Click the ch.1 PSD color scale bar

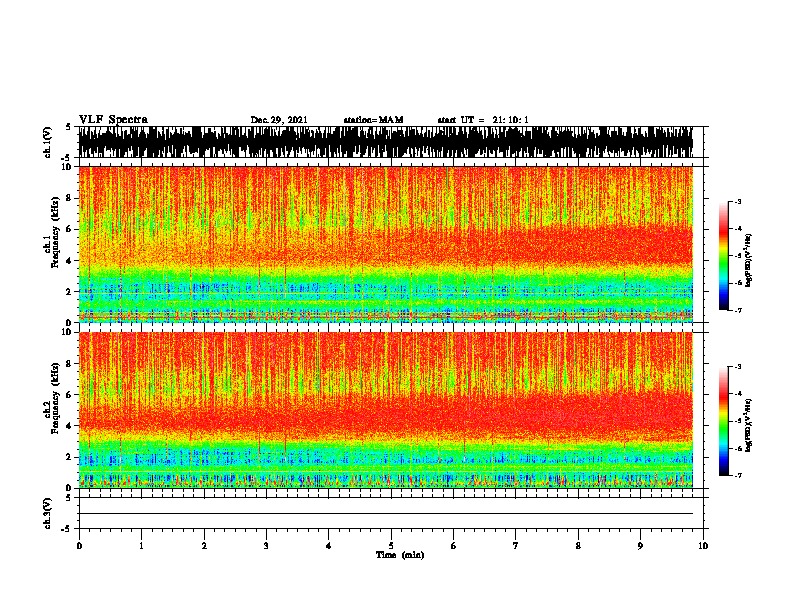724,256
